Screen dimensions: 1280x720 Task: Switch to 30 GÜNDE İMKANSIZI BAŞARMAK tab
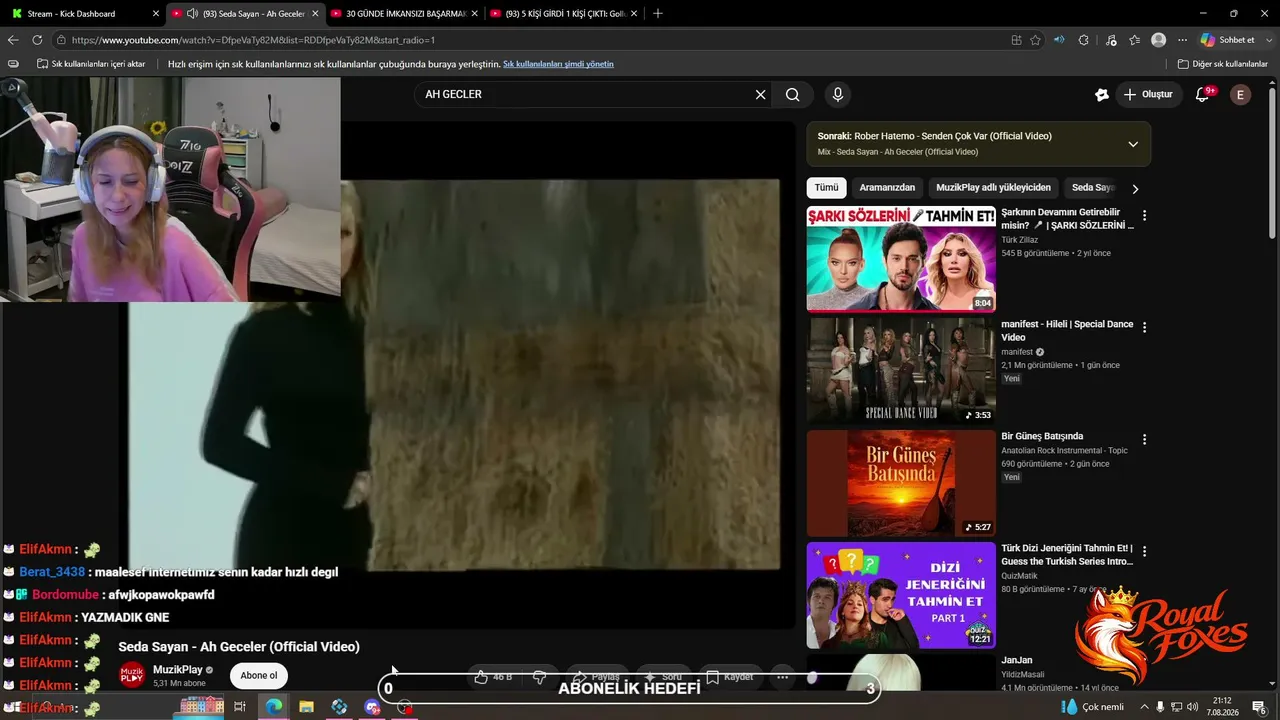(x=407, y=14)
